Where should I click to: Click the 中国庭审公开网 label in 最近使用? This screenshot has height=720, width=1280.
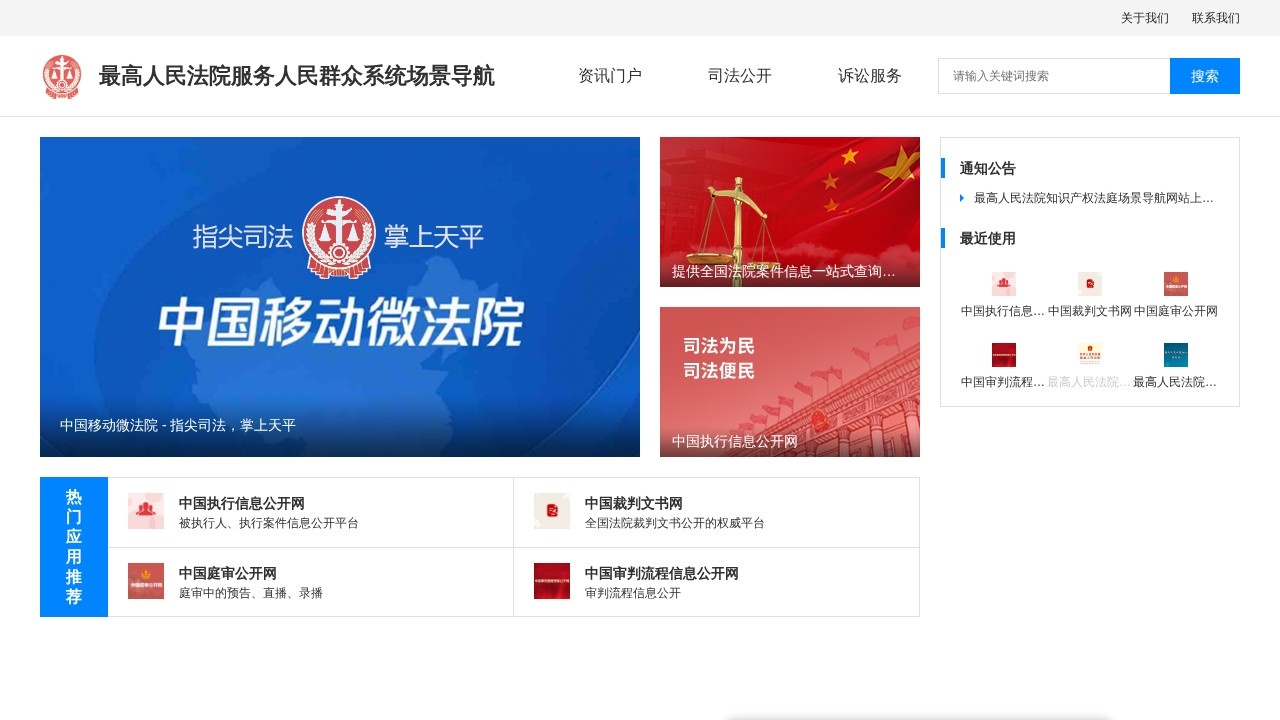(1176, 311)
